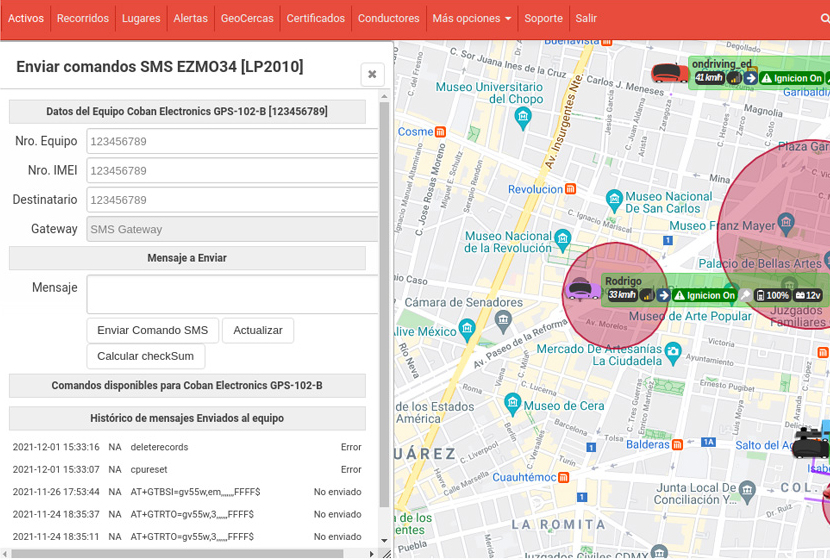The width and height of the screenshot is (830, 560).
Task: Click Rodrigo's Ignicion On status badge
Action: point(705,295)
